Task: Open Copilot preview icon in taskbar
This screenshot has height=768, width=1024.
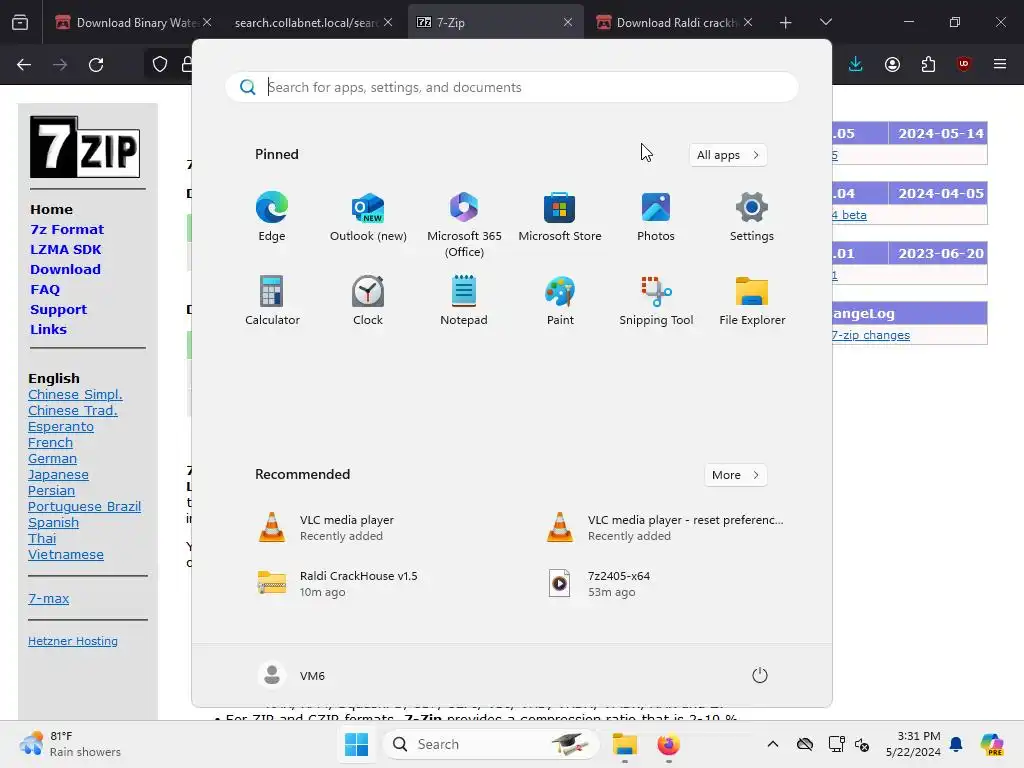Action: pyautogui.click(x=991, y=744)
